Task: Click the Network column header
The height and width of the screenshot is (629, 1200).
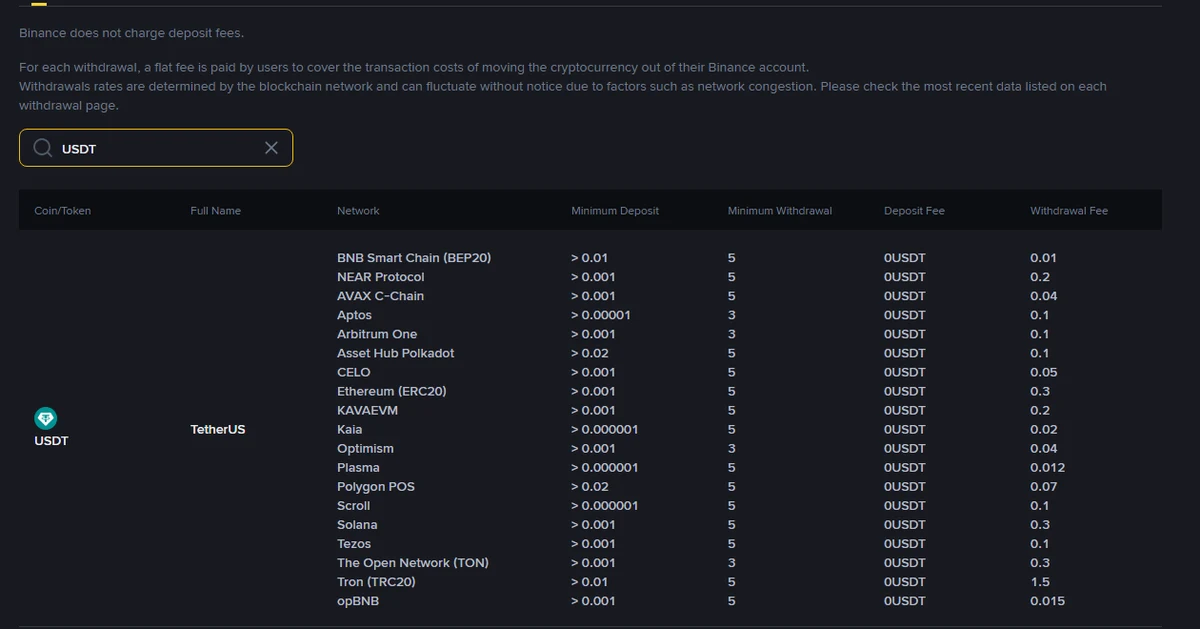Action: (x=358, y=211)
